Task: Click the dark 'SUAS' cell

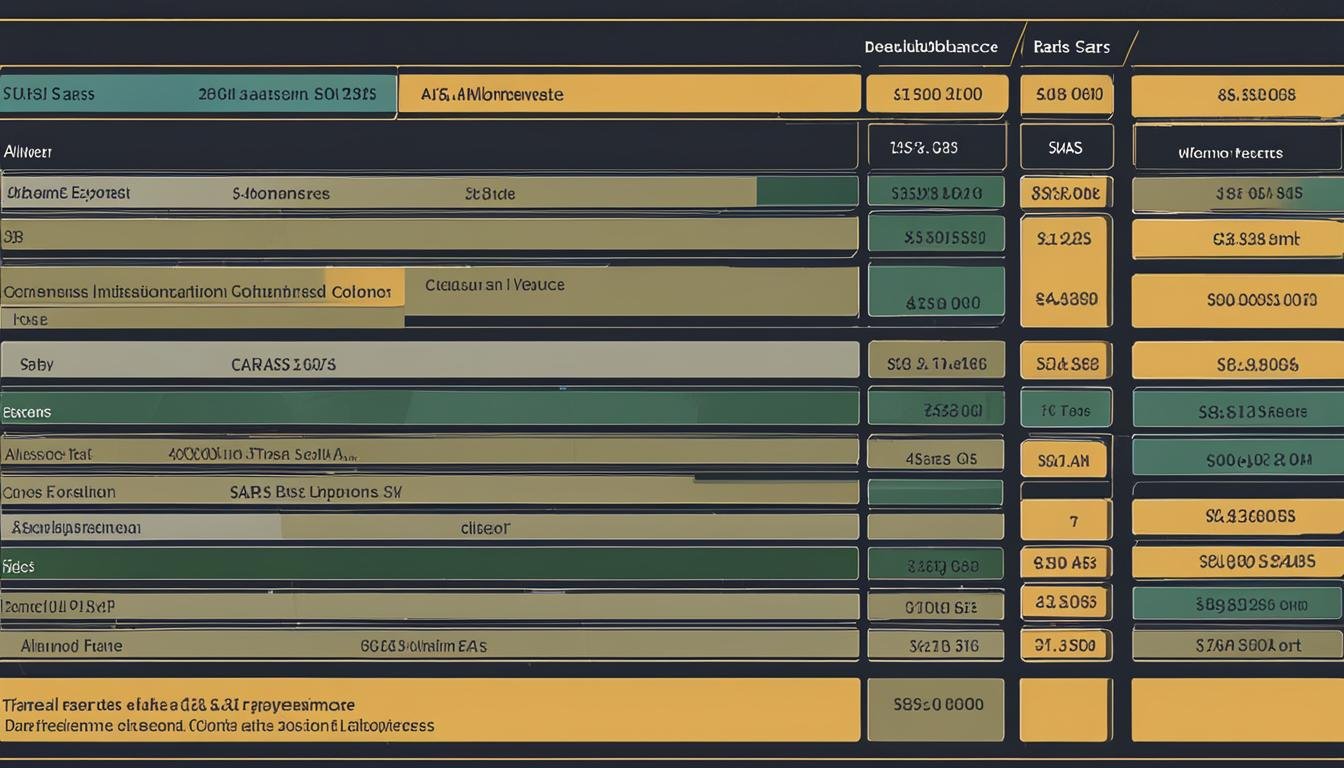Action: (x=1066, y=147)
